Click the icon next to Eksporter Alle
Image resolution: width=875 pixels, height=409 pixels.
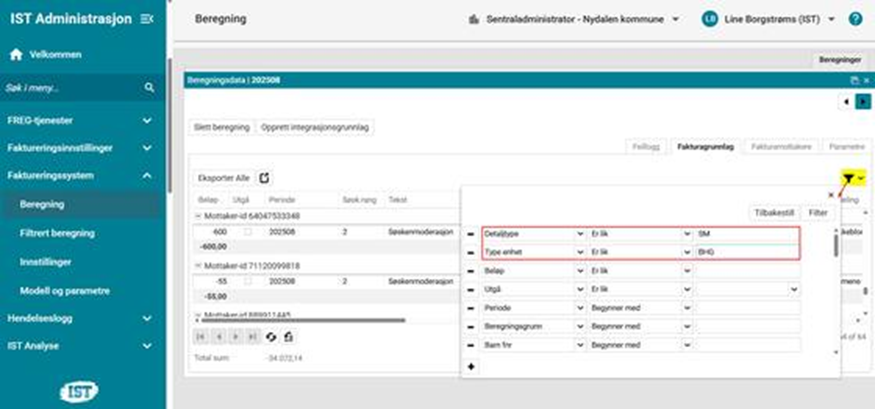click(265, 178)
